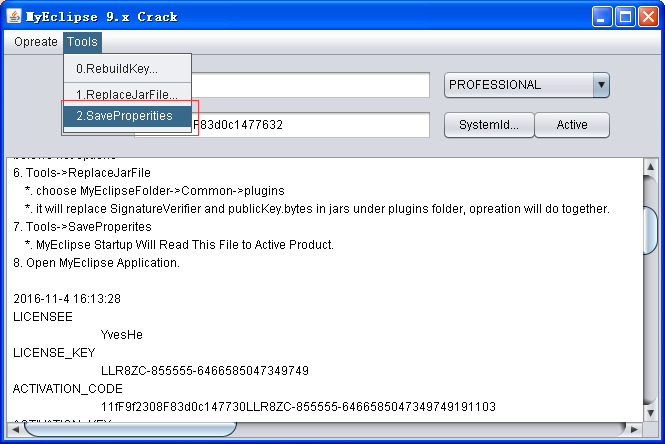Viewport: 665px width, 444px height.
Task: Minimize the MyEclipse 9.x Crack window
Action: pyautogui.click(x=601, y=17)
